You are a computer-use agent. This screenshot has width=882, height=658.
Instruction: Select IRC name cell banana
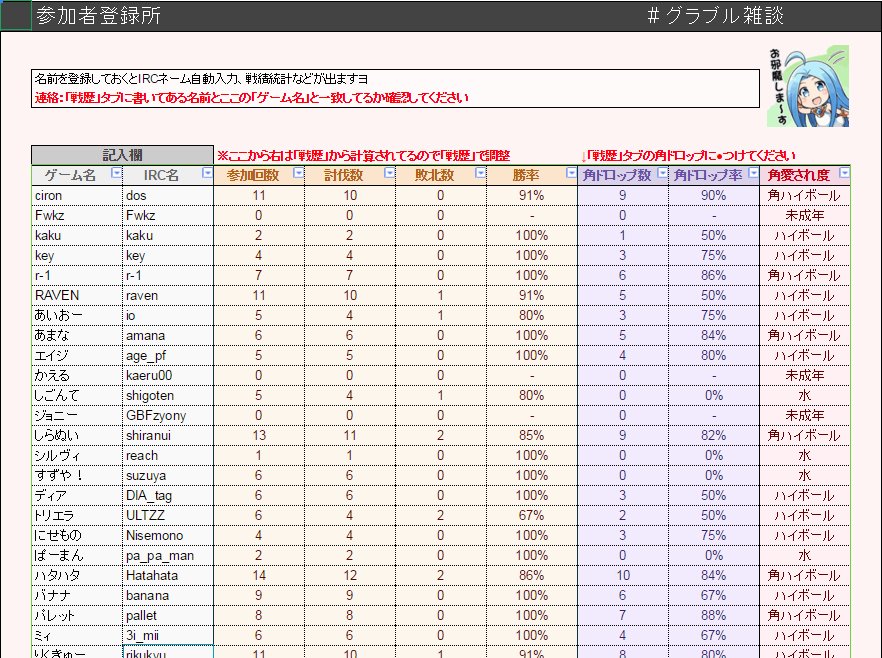[x=168, y=596]
